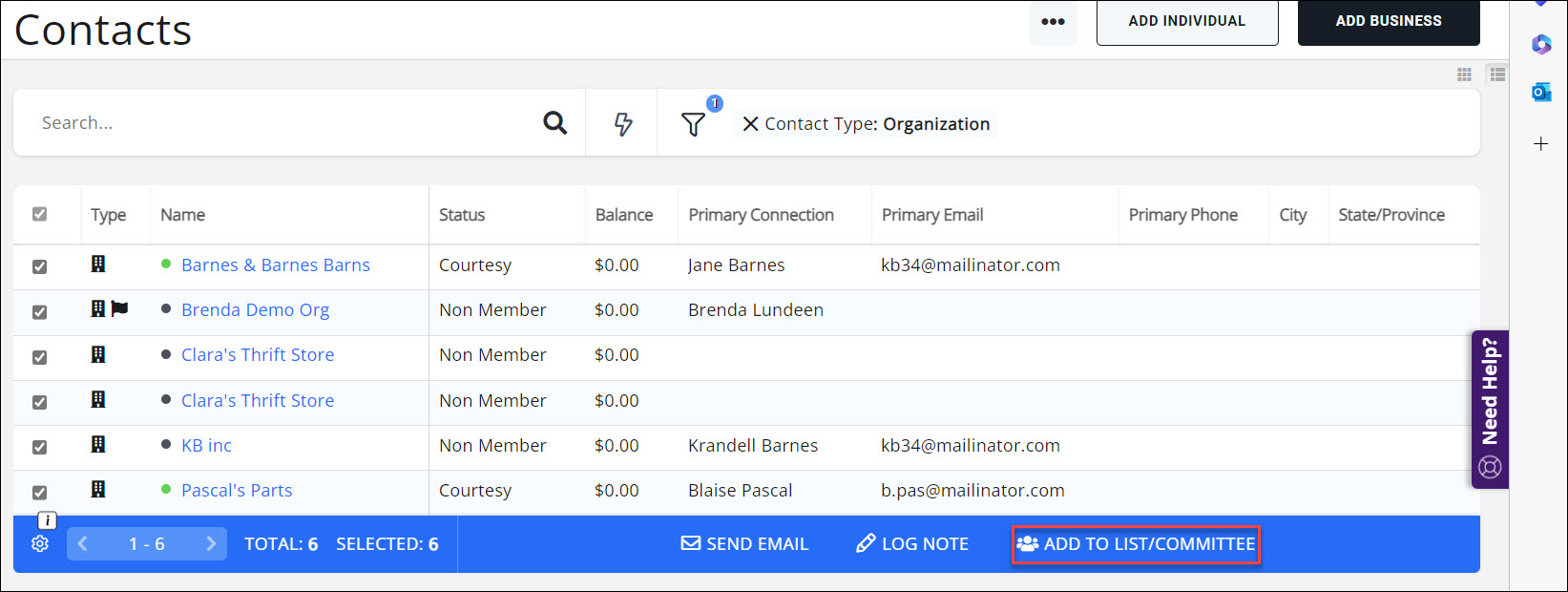Switch to list view icon

pyautogui.click(x=1496, y=74)
